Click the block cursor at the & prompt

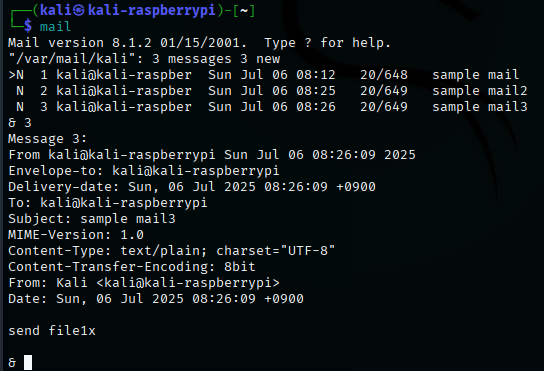[x=28, y=362]
